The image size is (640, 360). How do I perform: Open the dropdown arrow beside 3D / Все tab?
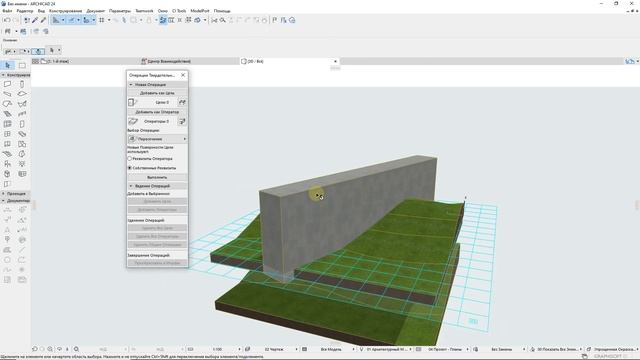pyautogui.click(x=336, y=61)
